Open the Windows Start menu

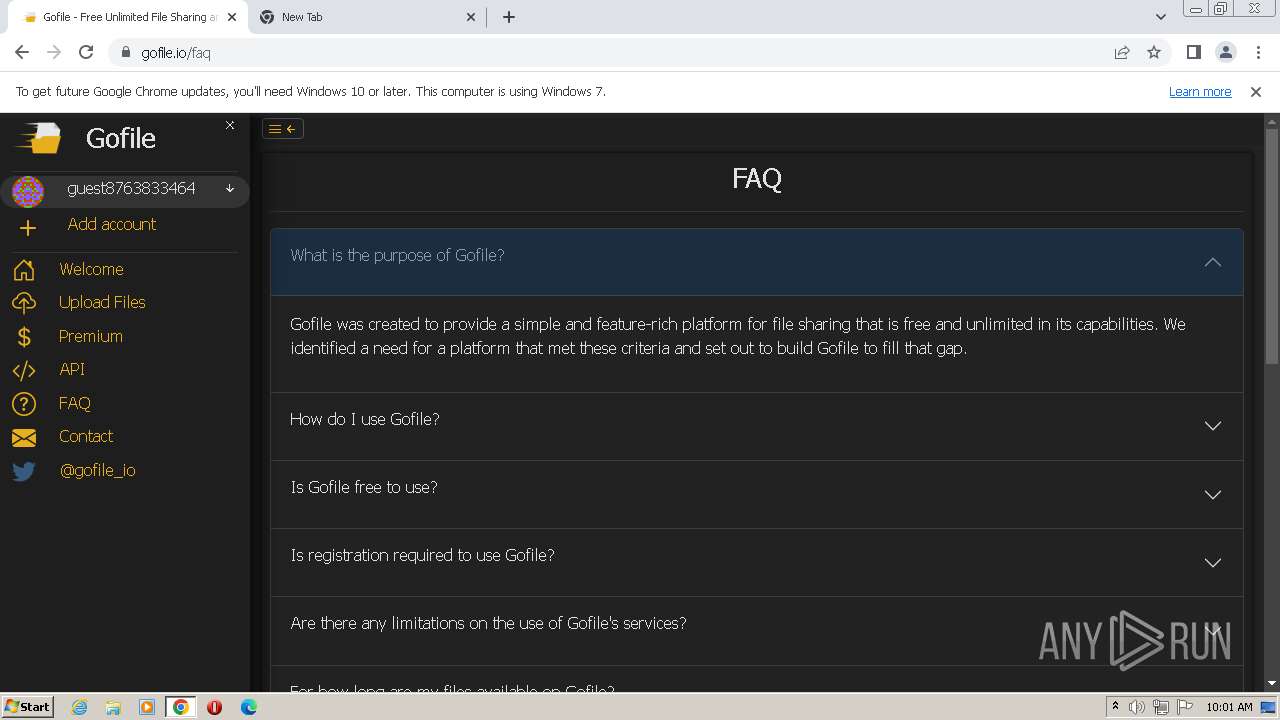pyautogui.click(x=27, y=706)
